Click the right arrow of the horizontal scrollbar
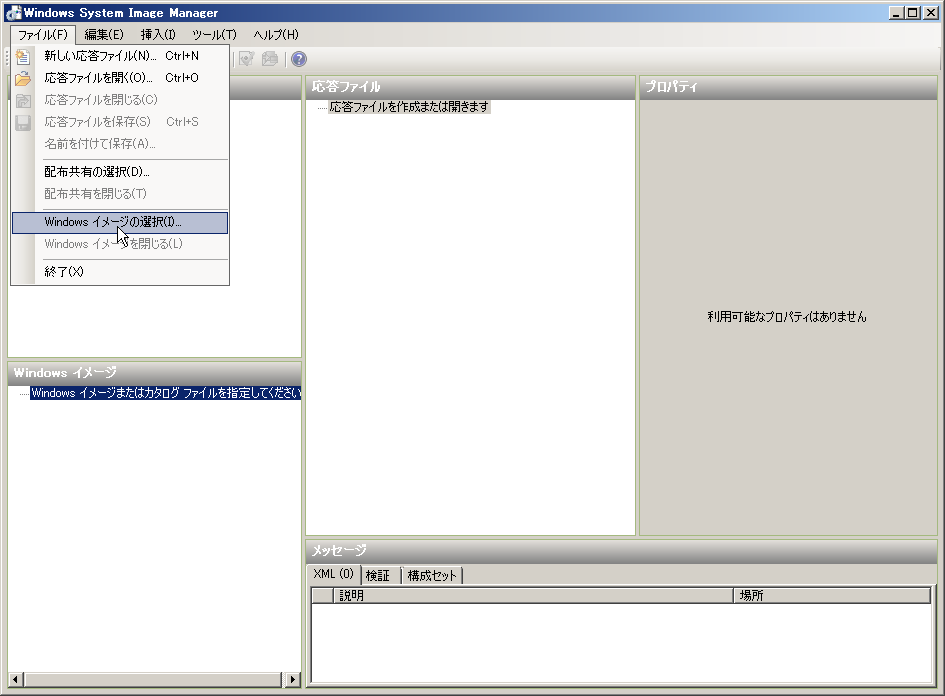 (292, 680)
